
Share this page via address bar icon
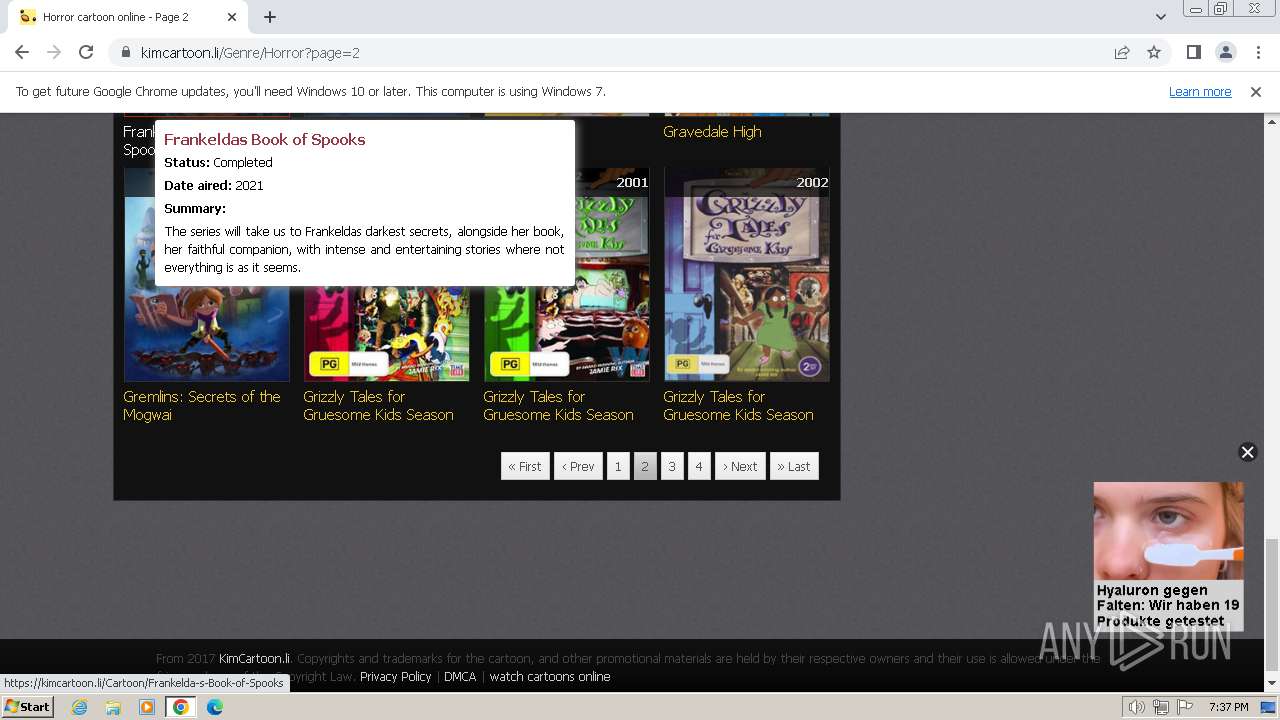point(1122,52)
